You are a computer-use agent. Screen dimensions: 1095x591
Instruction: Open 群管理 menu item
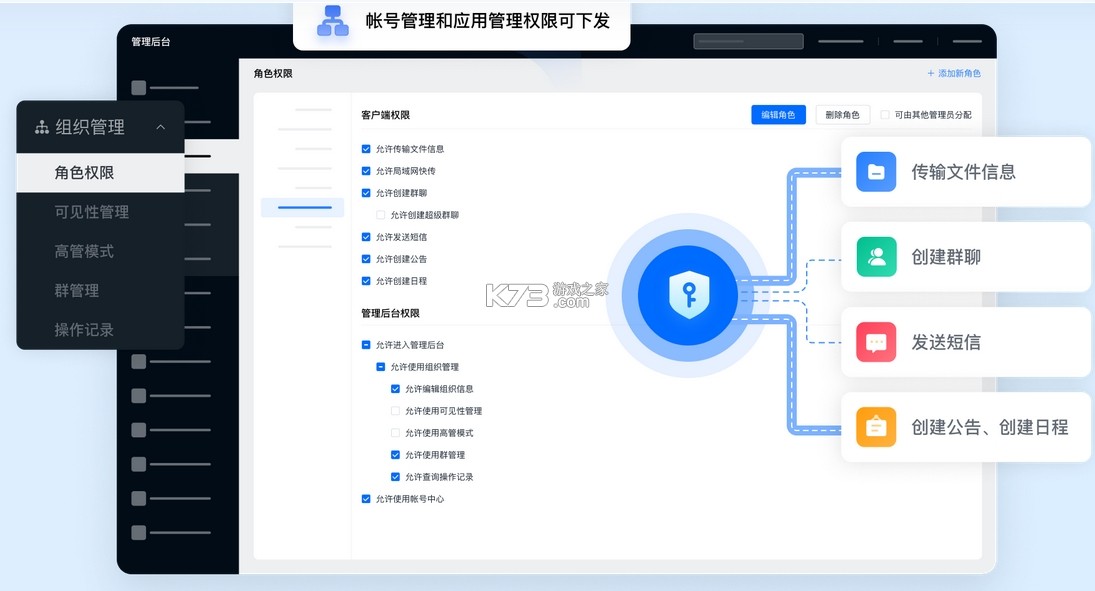77,291
